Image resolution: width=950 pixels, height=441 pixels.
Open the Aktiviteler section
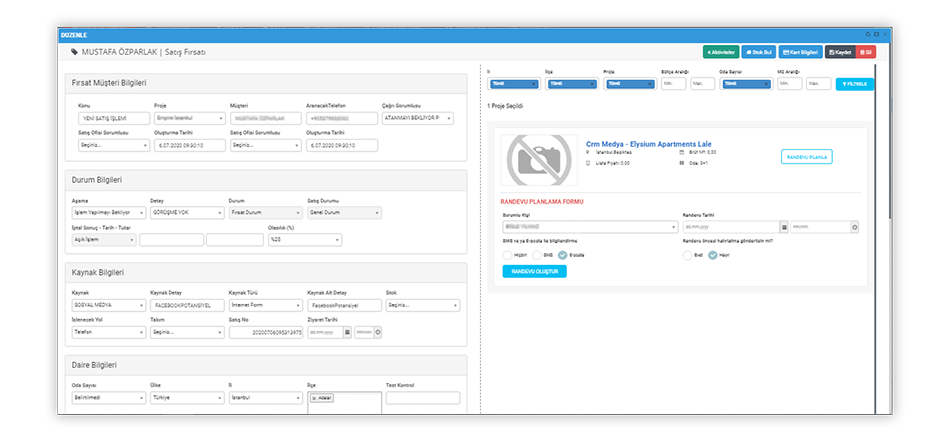[721, 51]
